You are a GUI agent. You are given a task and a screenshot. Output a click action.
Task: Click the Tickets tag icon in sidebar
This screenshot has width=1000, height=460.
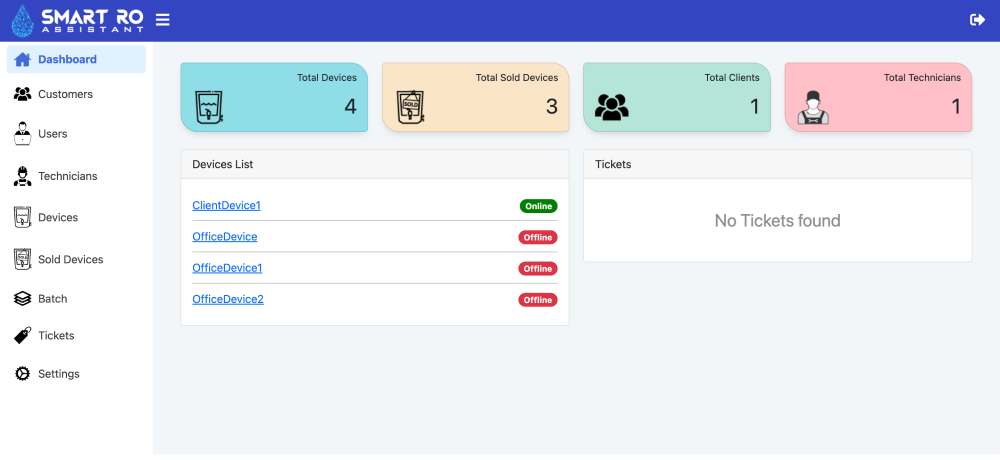(x=22, y=336)
